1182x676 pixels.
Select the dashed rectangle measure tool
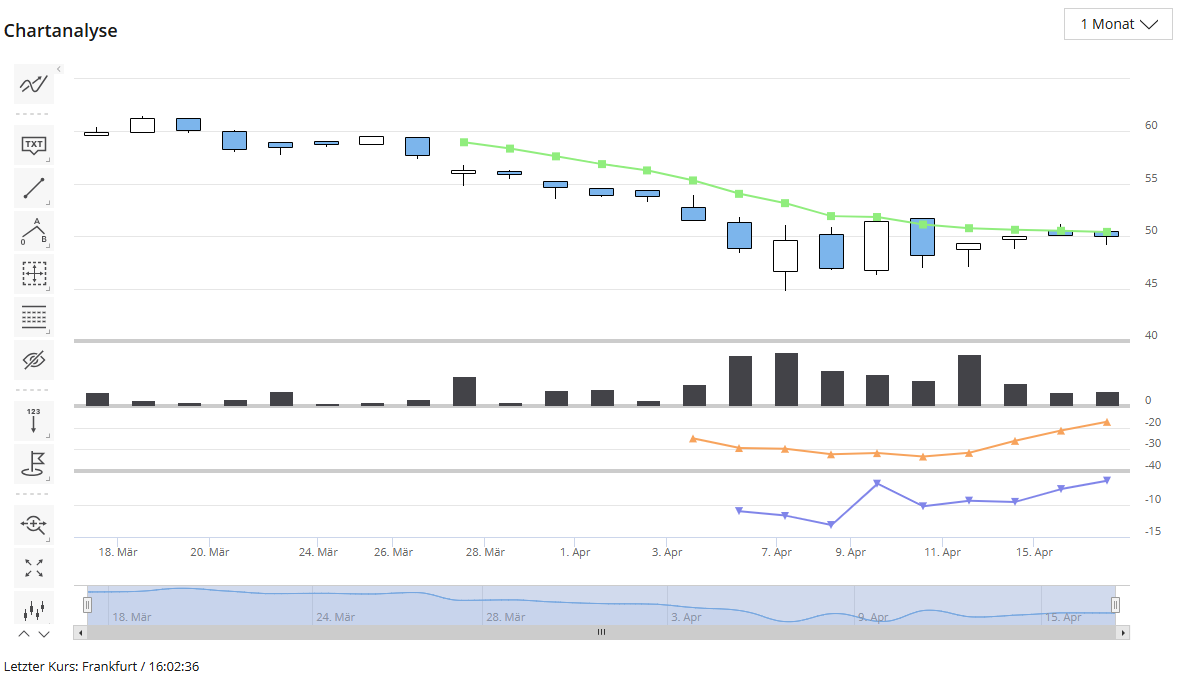(x=34, y=273)
